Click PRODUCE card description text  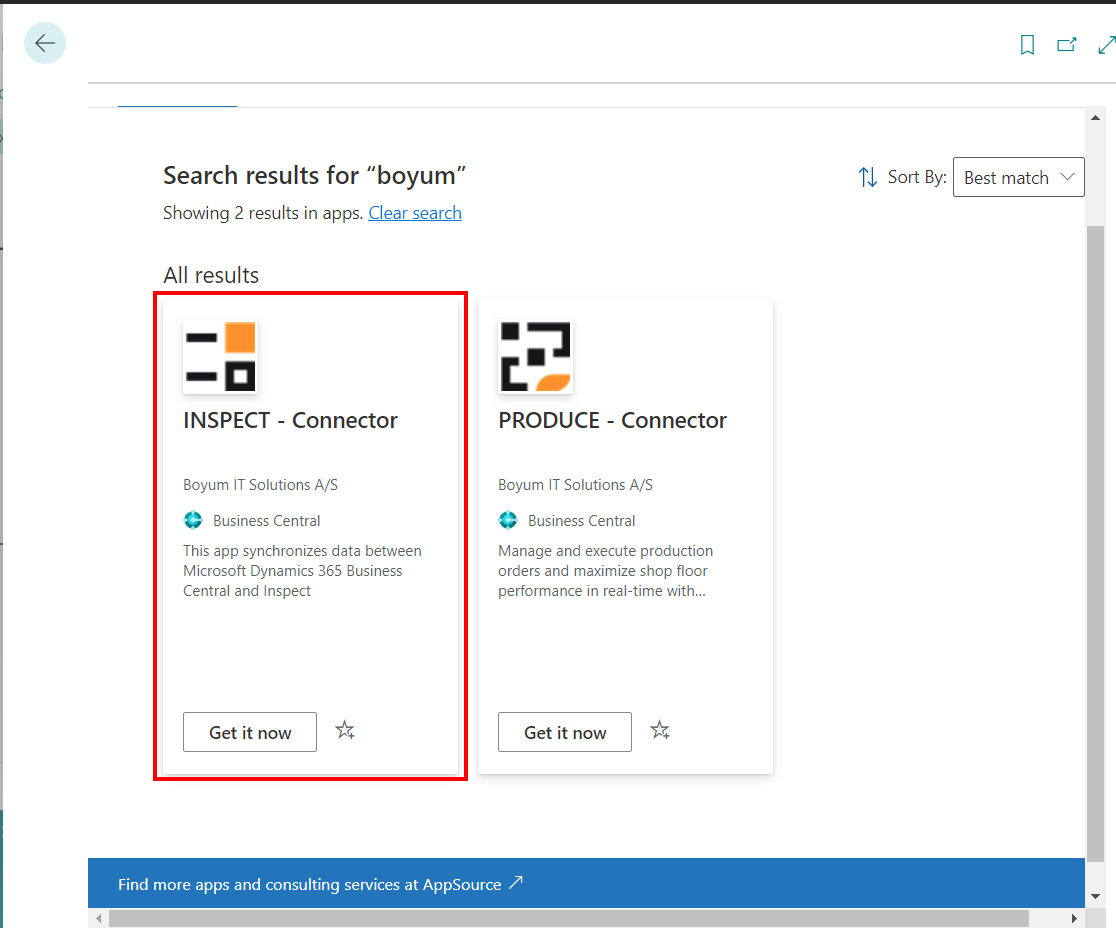606,571
